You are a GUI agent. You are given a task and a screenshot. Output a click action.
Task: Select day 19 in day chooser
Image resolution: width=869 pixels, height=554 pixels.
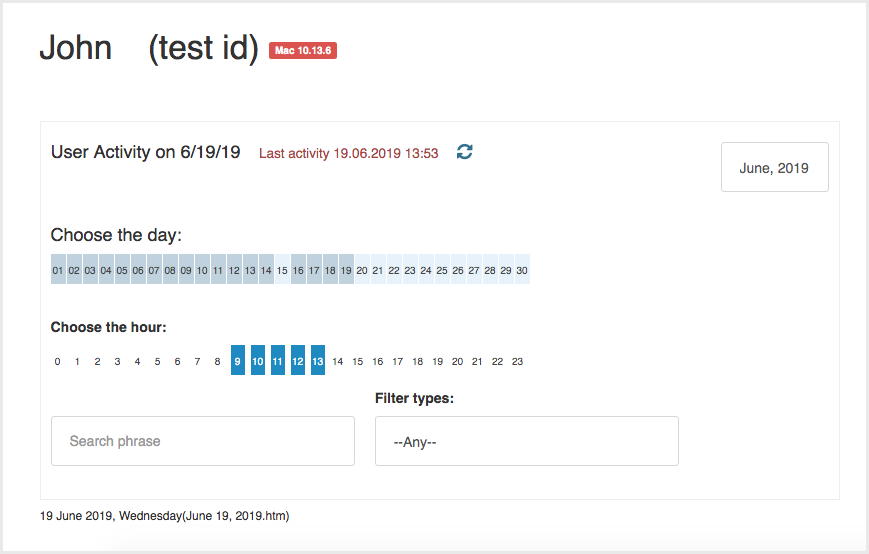pos(346,269)
